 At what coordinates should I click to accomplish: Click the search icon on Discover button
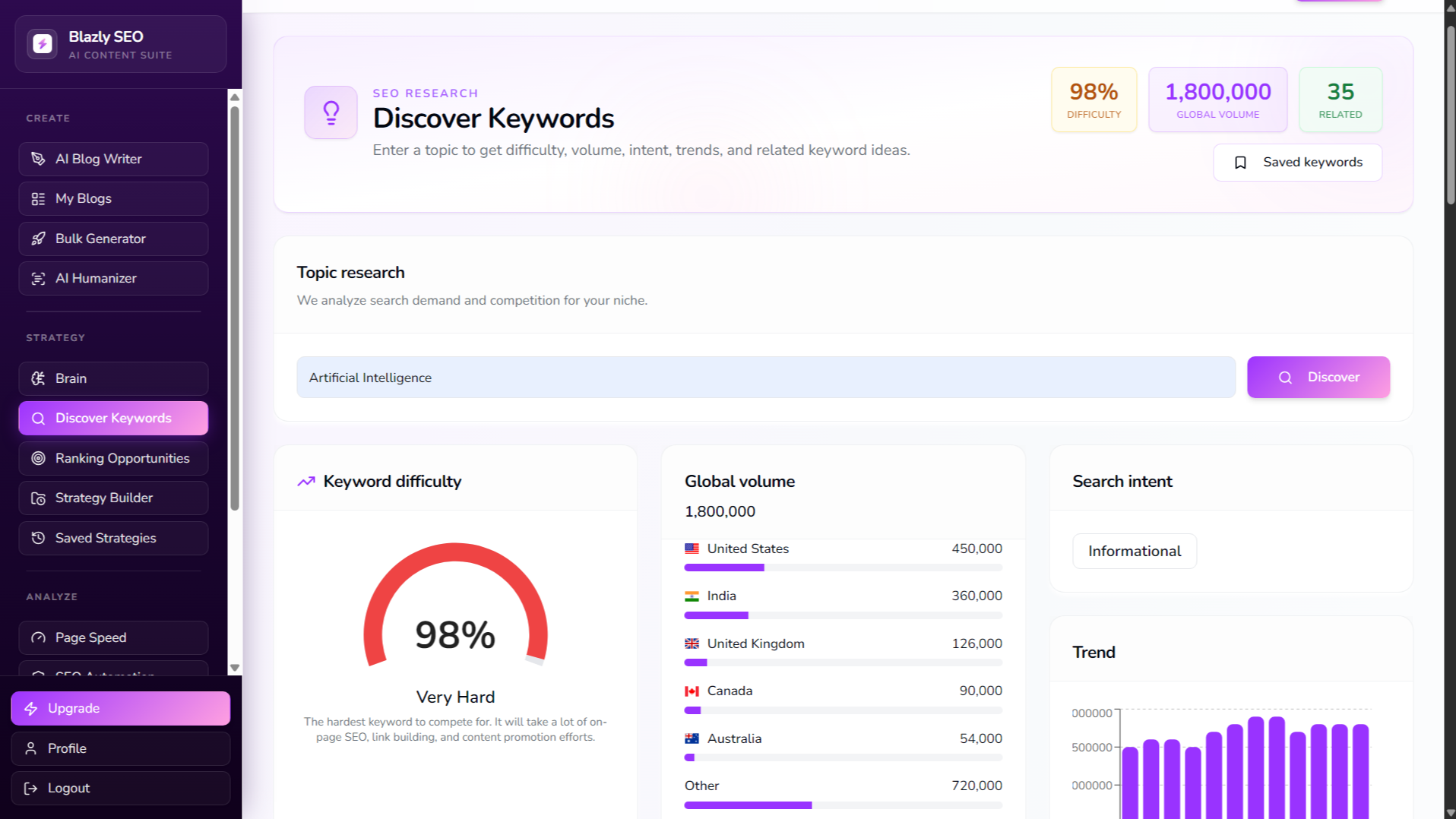(x=1285, y=378)
